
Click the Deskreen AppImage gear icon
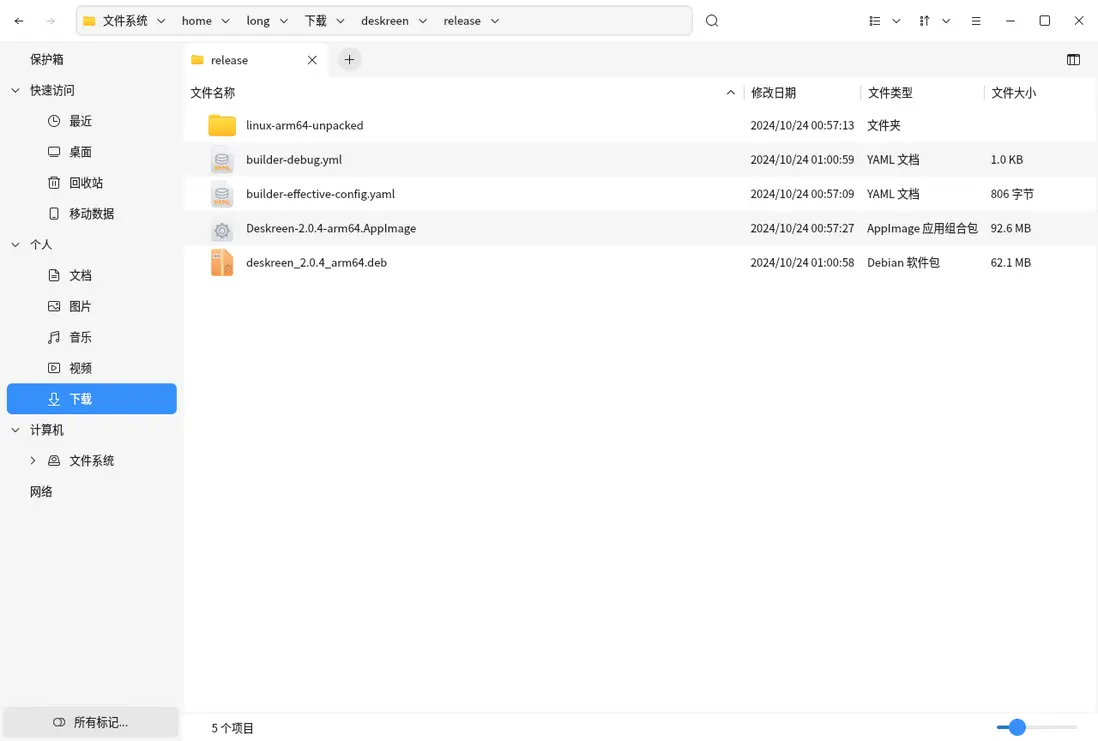222,228
